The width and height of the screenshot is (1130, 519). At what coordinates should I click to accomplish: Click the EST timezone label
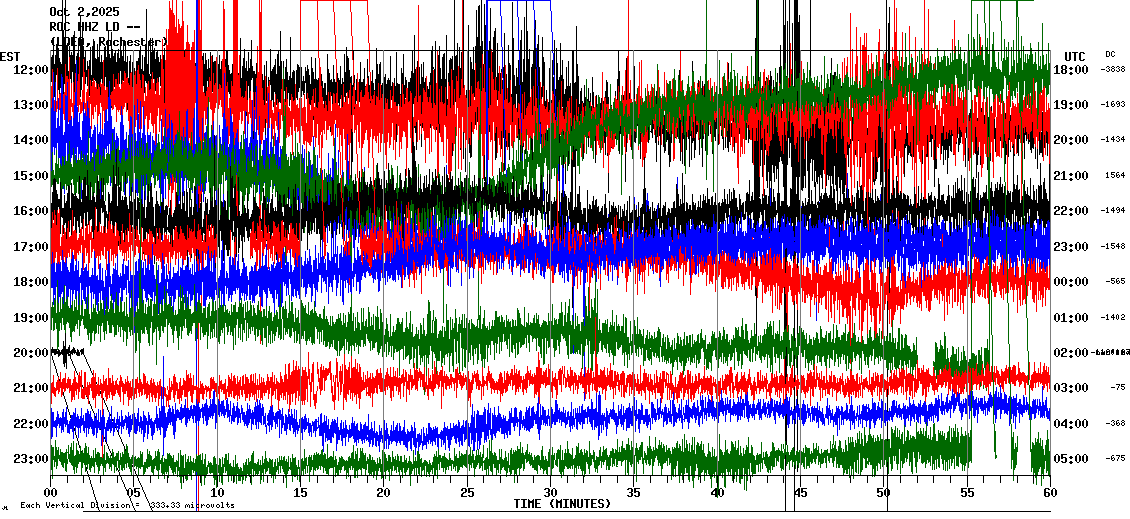pyautogui.click(x=10, y=56)
